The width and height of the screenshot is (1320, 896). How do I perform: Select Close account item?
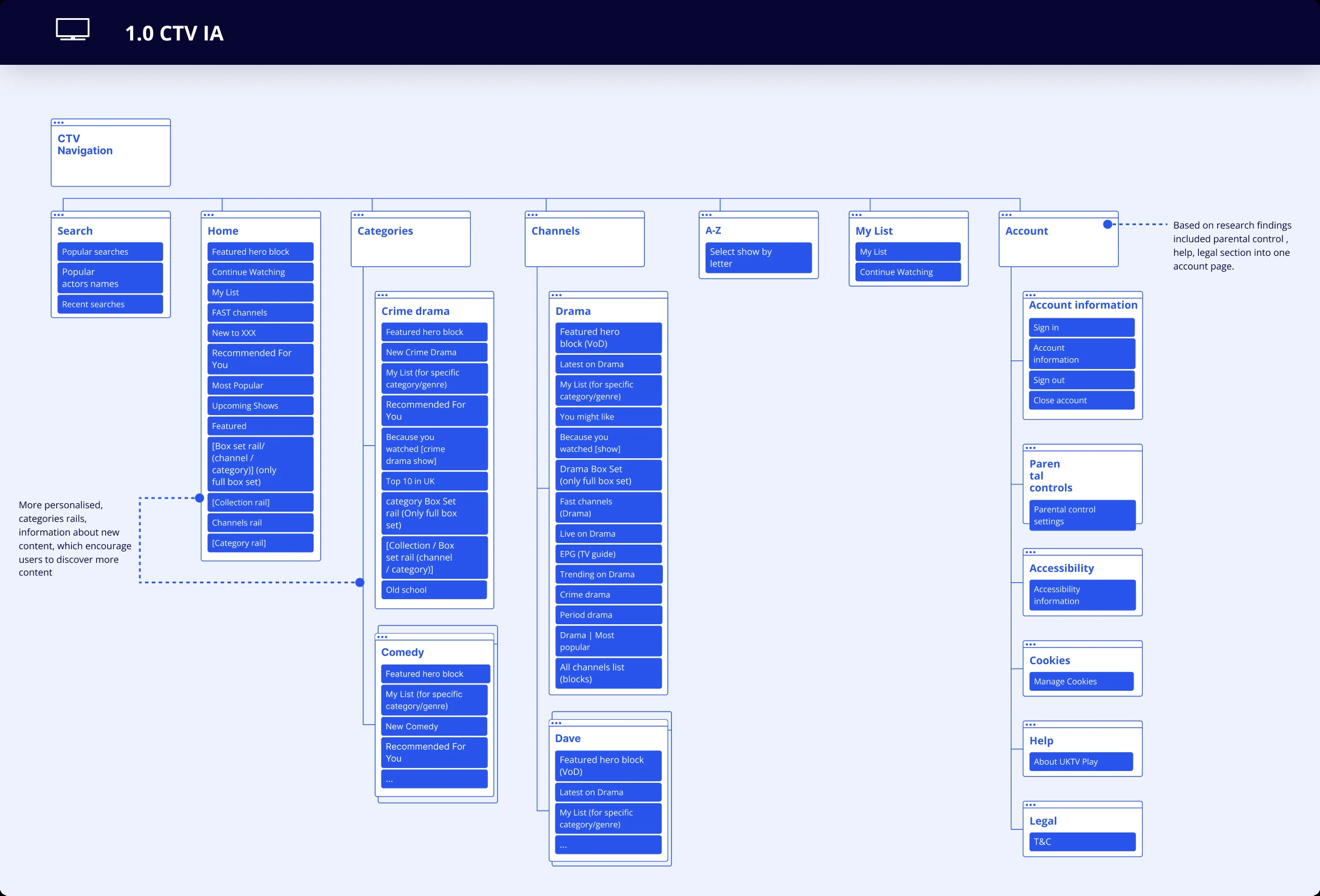1082,400
